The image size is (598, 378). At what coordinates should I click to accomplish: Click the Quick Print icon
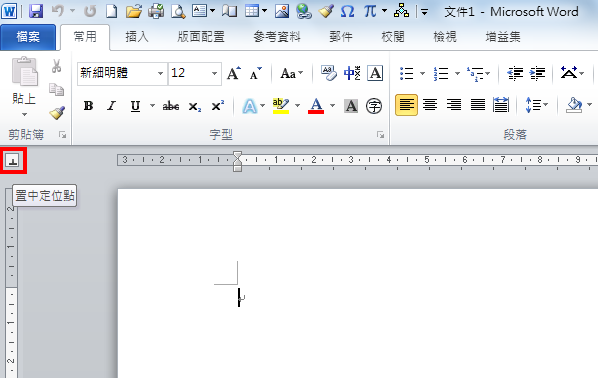click(x=156, y=11)
